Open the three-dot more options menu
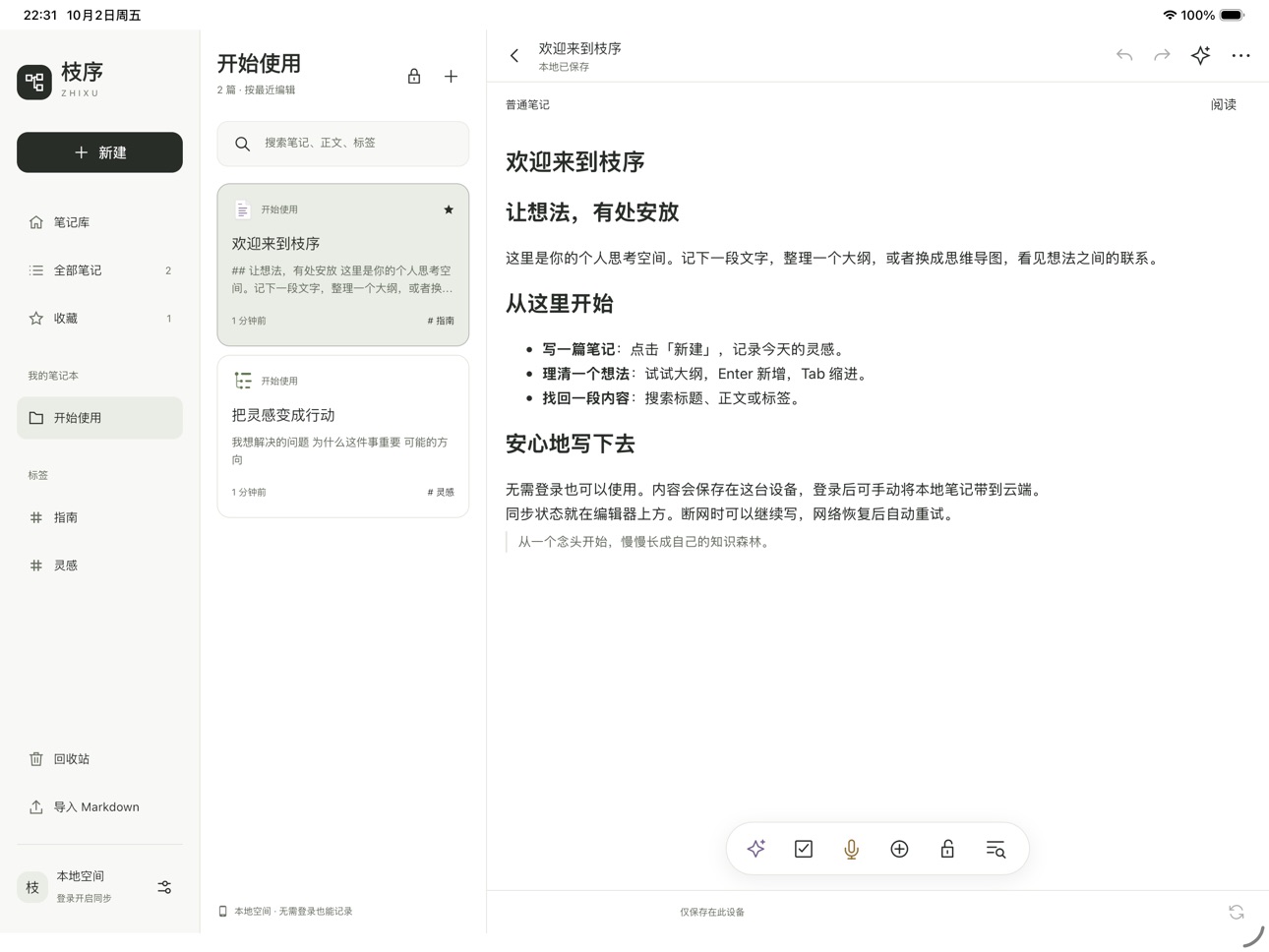Screen dimensions: 1269x952 click(1240, 56)
